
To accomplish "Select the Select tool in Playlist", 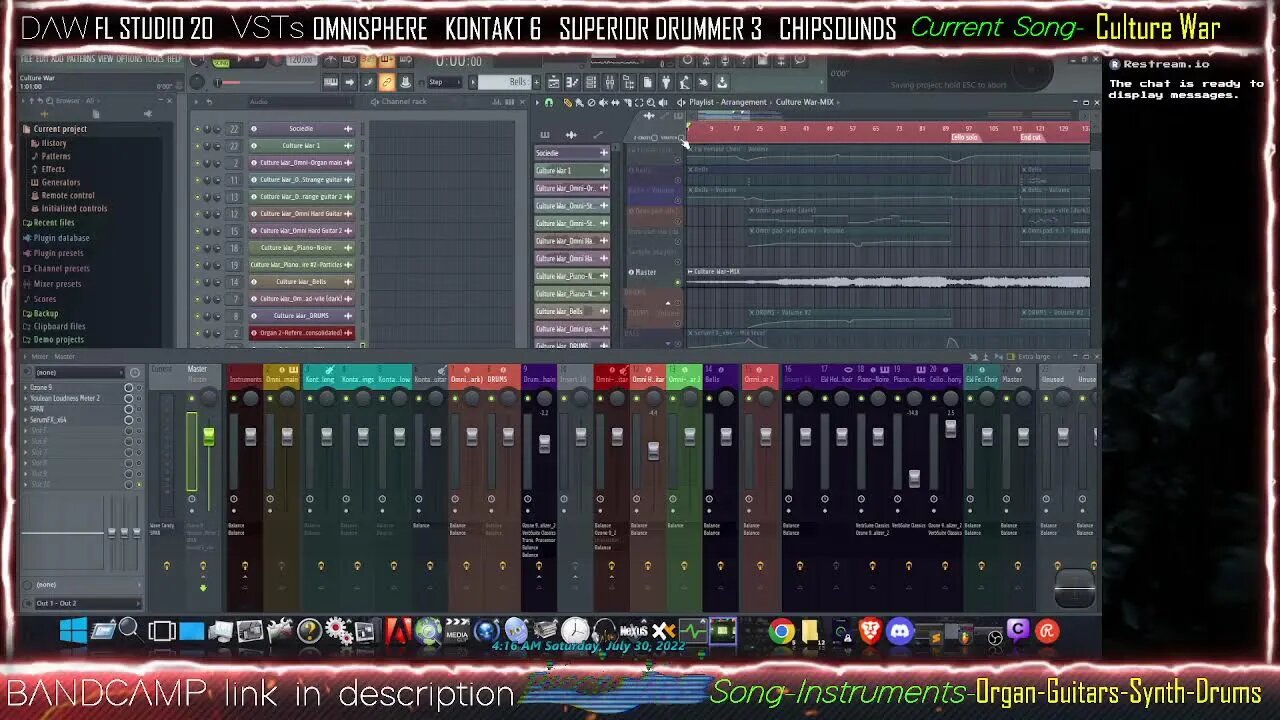I will point(638,102).
